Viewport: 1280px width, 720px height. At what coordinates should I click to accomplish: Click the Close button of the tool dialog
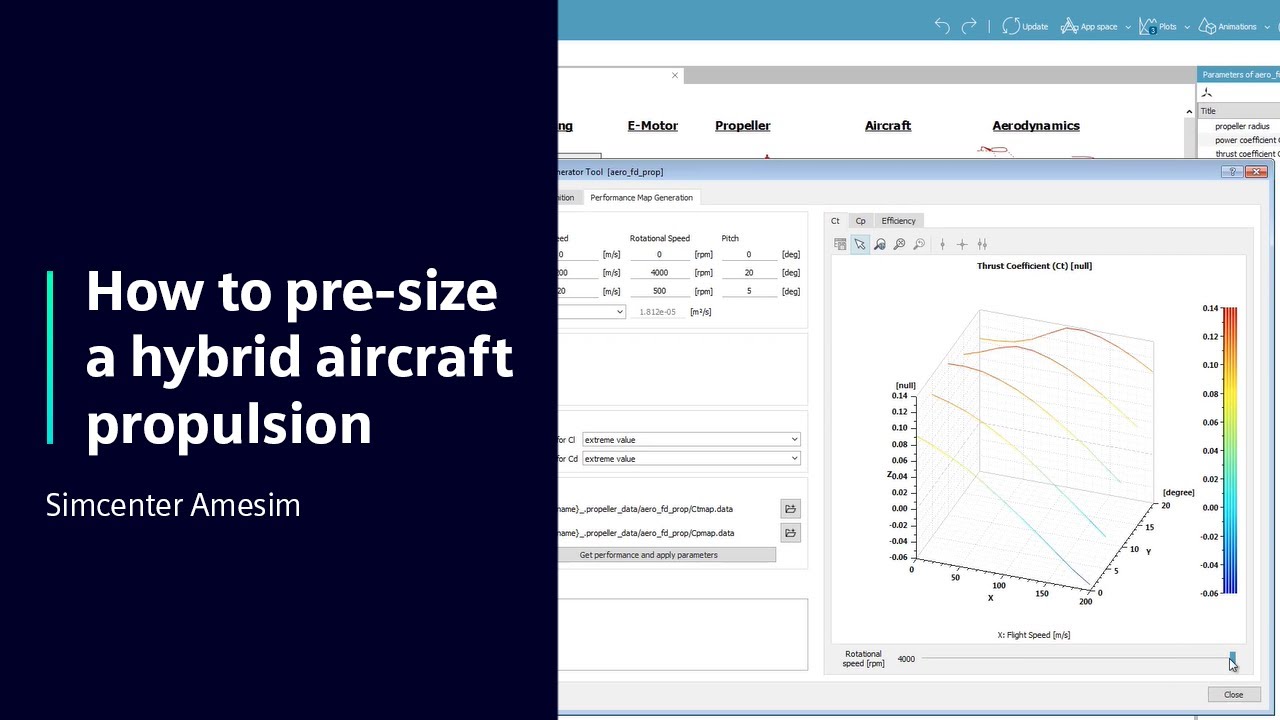pos(1233,695)
